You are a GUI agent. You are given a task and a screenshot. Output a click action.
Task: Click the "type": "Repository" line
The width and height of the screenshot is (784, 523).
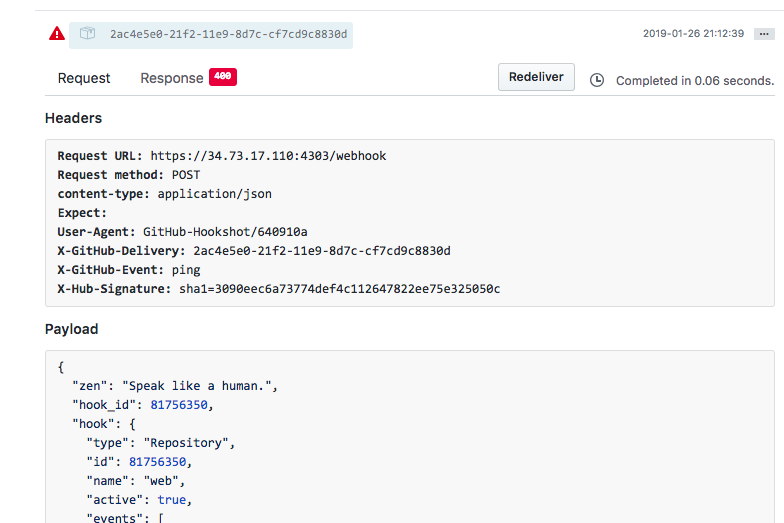(x=160, y=443)
